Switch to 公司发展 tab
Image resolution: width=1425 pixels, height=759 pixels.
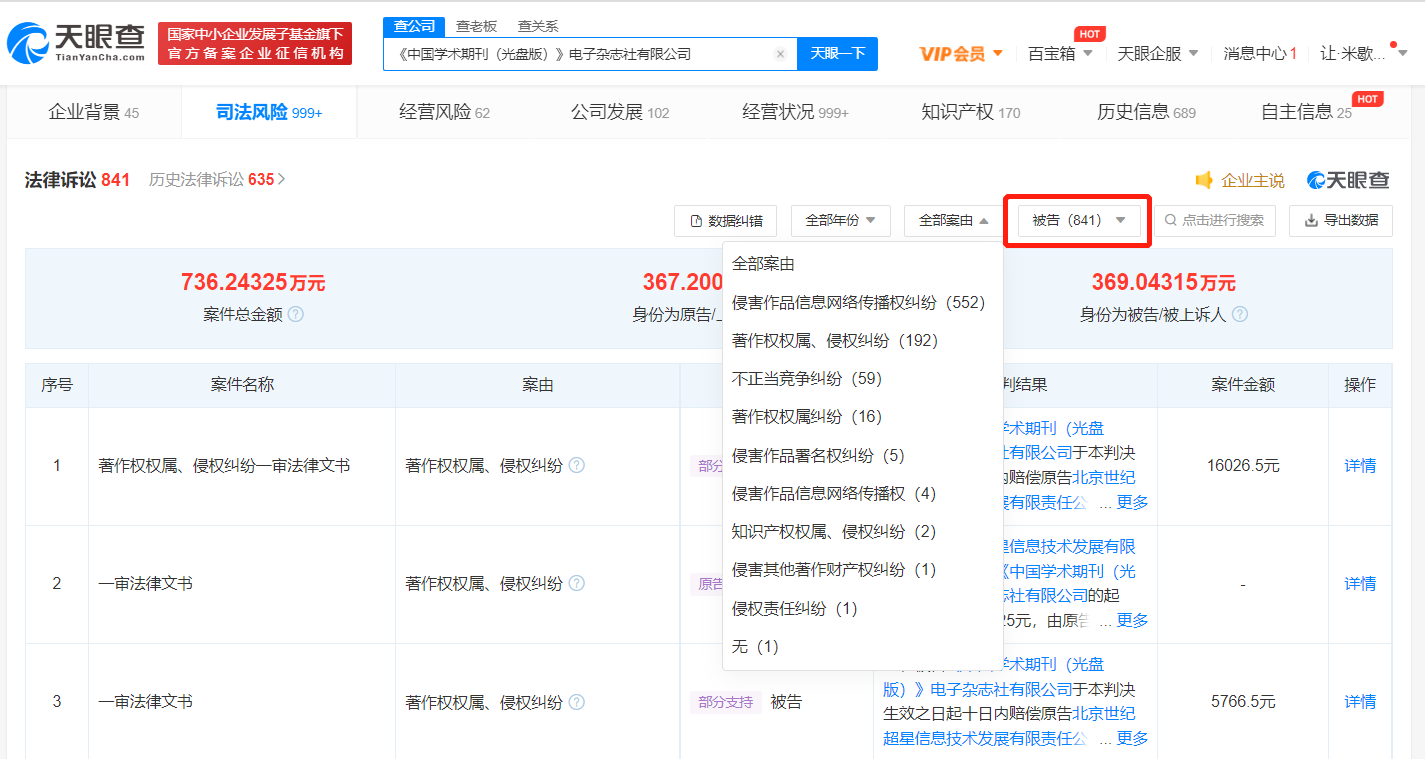pos(619,112)
